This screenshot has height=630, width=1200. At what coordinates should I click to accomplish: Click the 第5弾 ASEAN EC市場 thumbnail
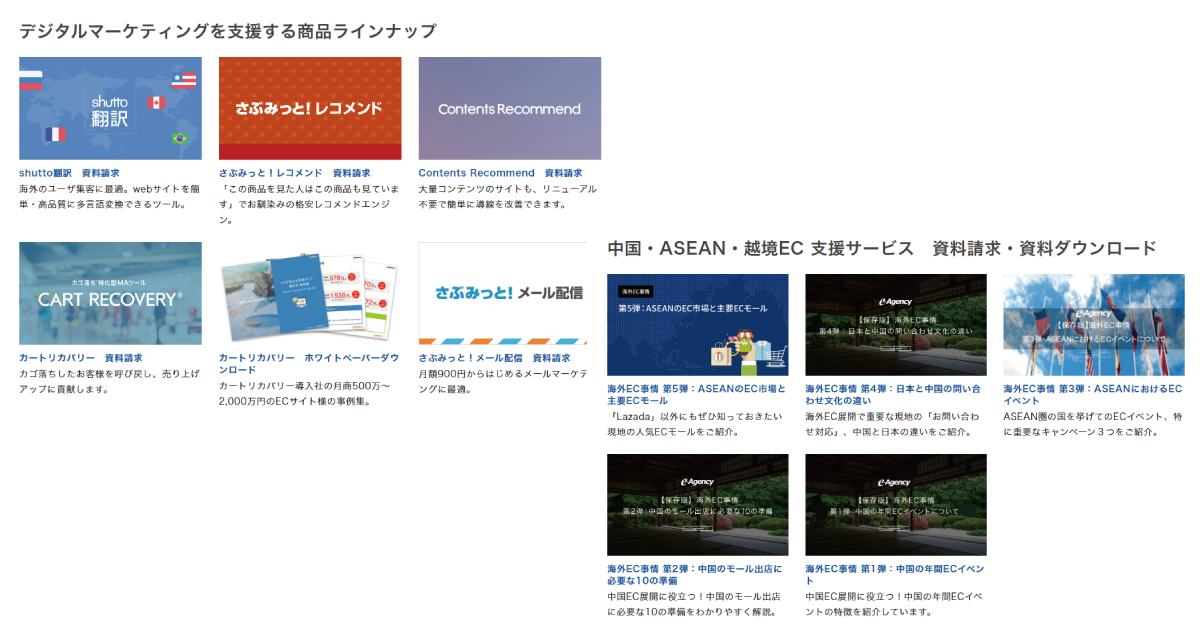(x=697, y=325)
